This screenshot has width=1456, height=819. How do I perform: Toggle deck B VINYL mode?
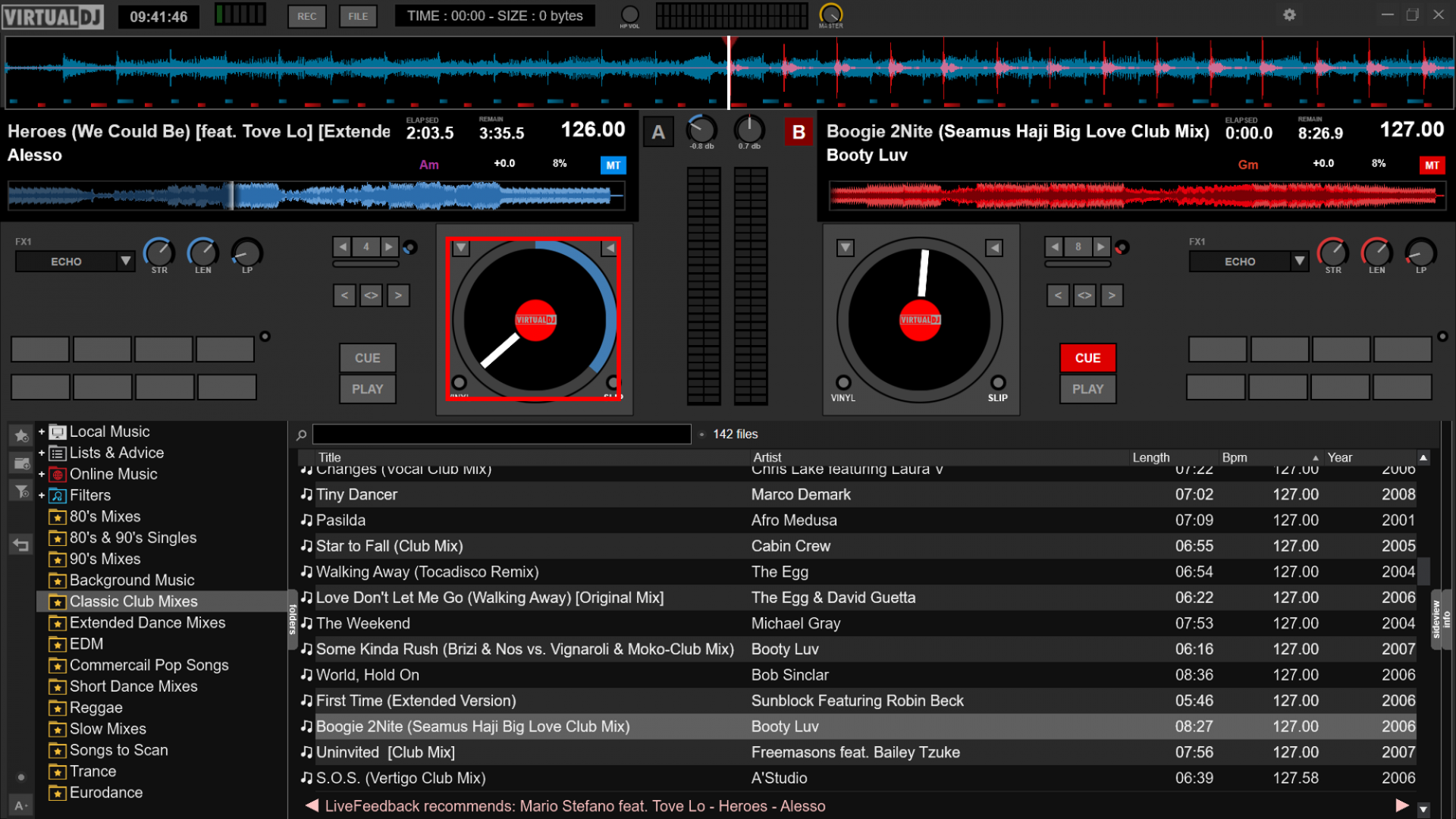(843, 383)
